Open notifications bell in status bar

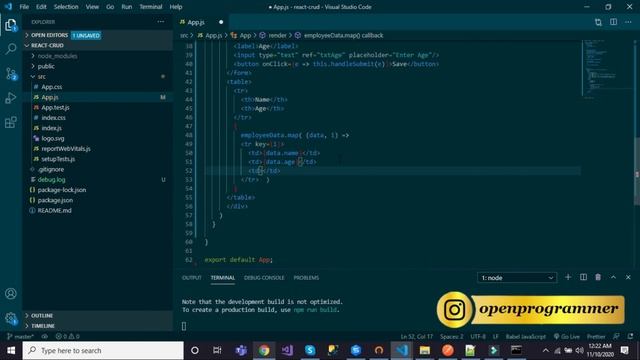point(631,336)
